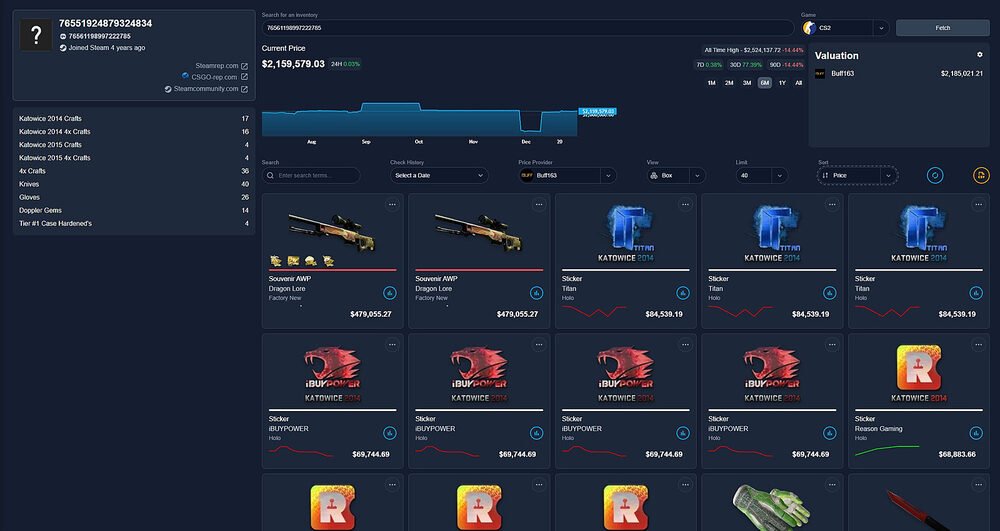Open the Valuation settings gear
Viewport: 1000px width, 531px height.
tap(980, 55)
